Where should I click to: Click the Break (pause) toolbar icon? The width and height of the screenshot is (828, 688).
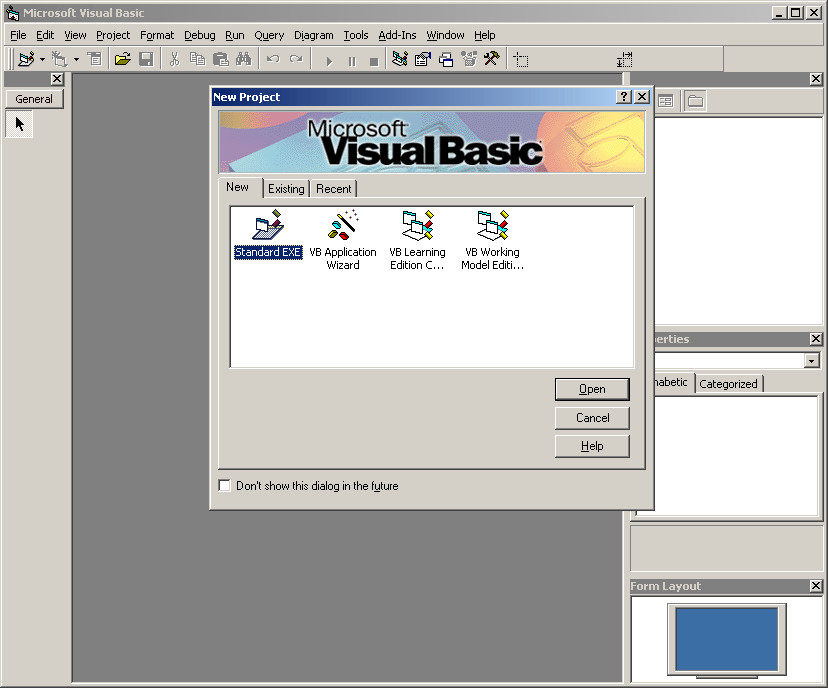pyautogui.click(x=352, y=61)
